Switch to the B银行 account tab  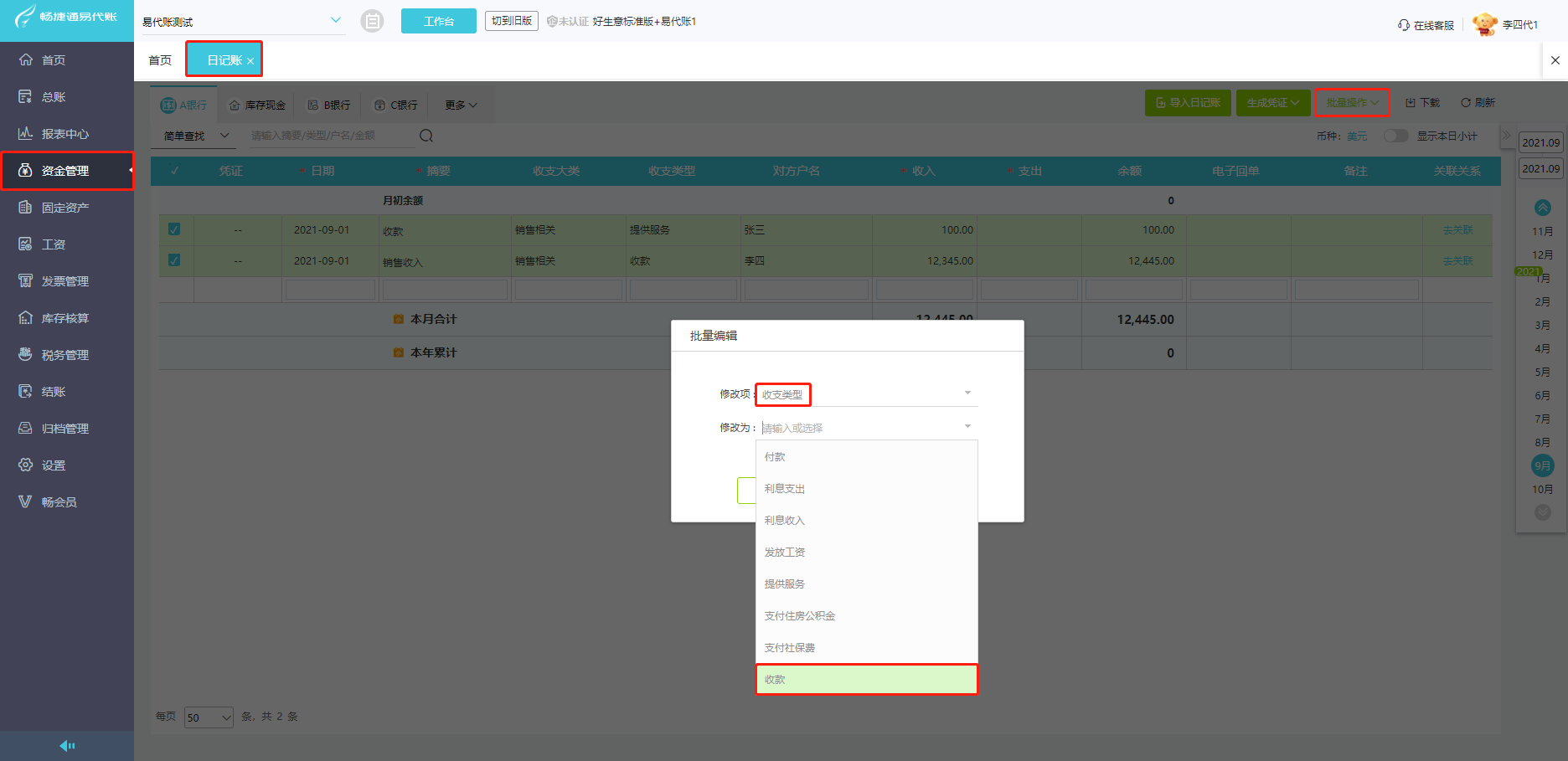[328, 105]
